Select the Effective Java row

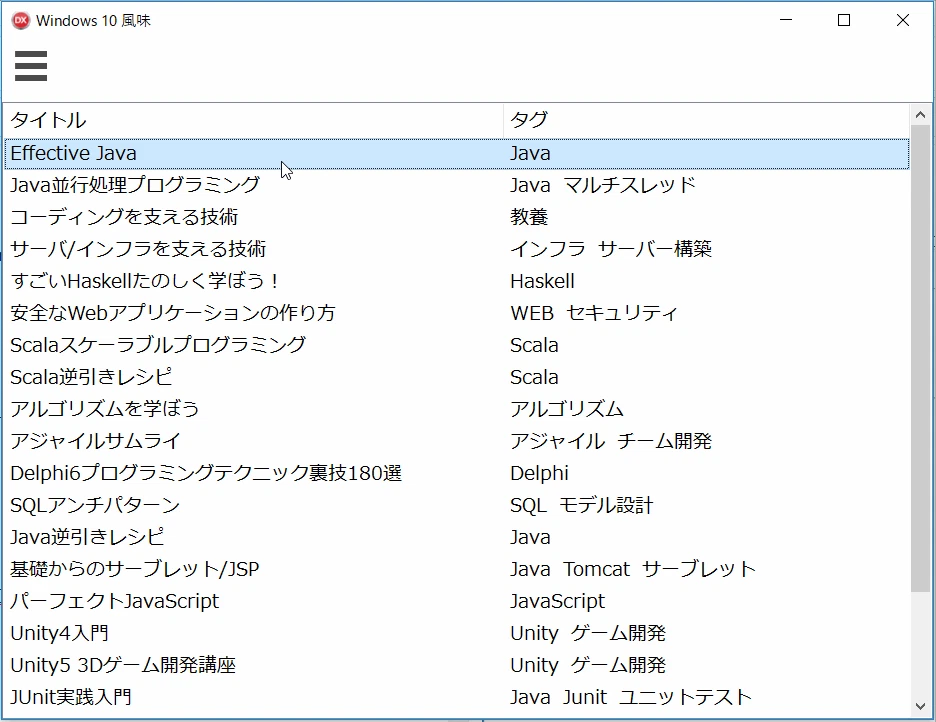click(457, 153)
